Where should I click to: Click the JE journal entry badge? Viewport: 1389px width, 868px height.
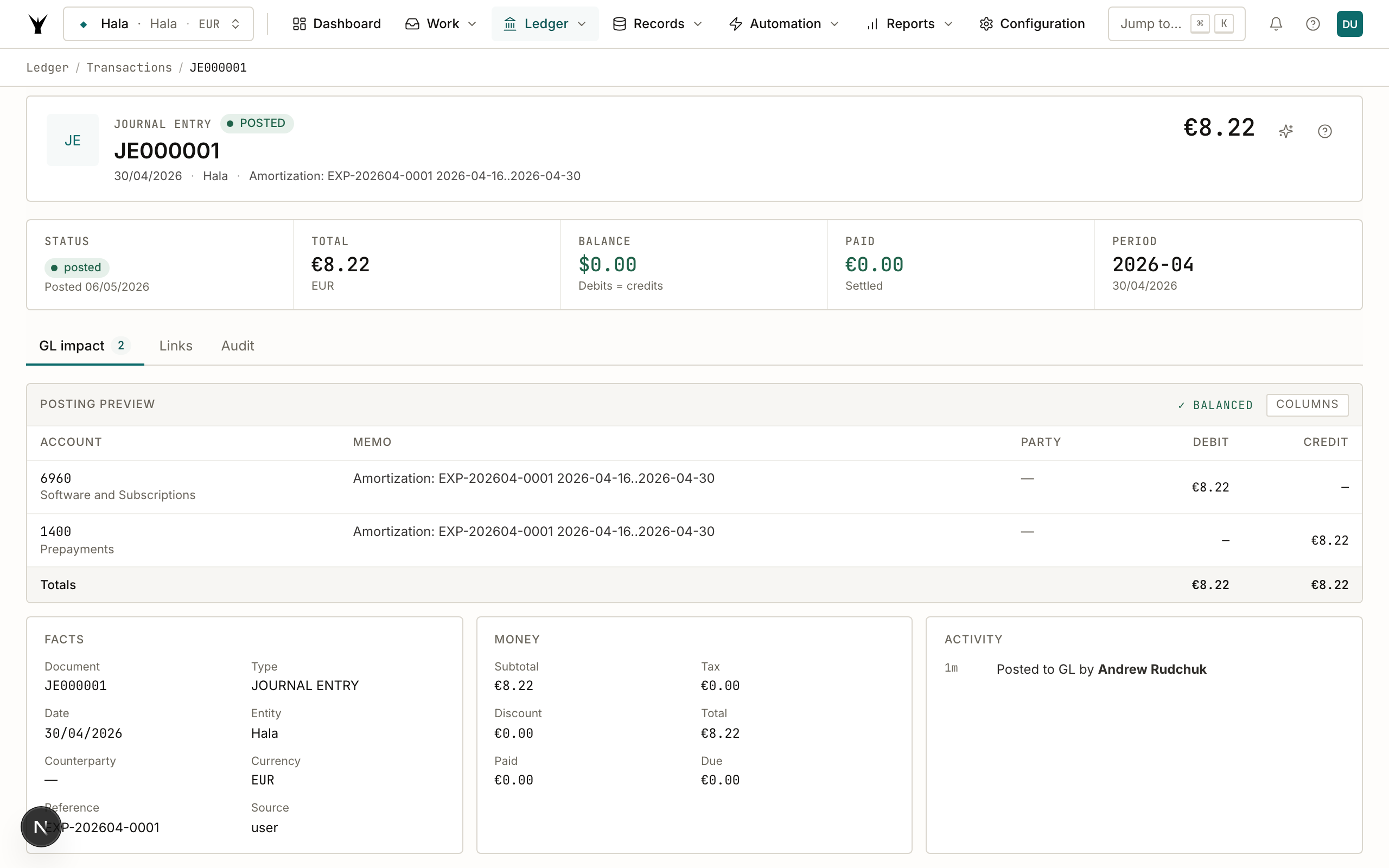pos(72,140)
